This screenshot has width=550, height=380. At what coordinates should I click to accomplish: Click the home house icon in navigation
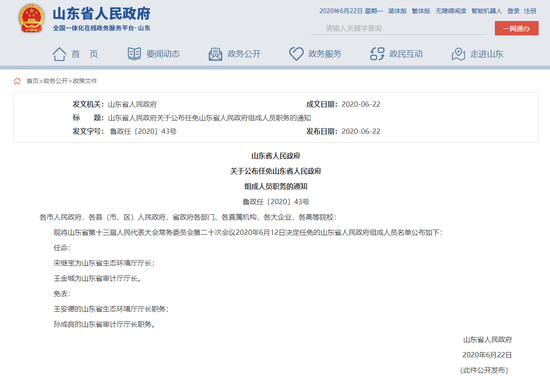click(59, 54)
